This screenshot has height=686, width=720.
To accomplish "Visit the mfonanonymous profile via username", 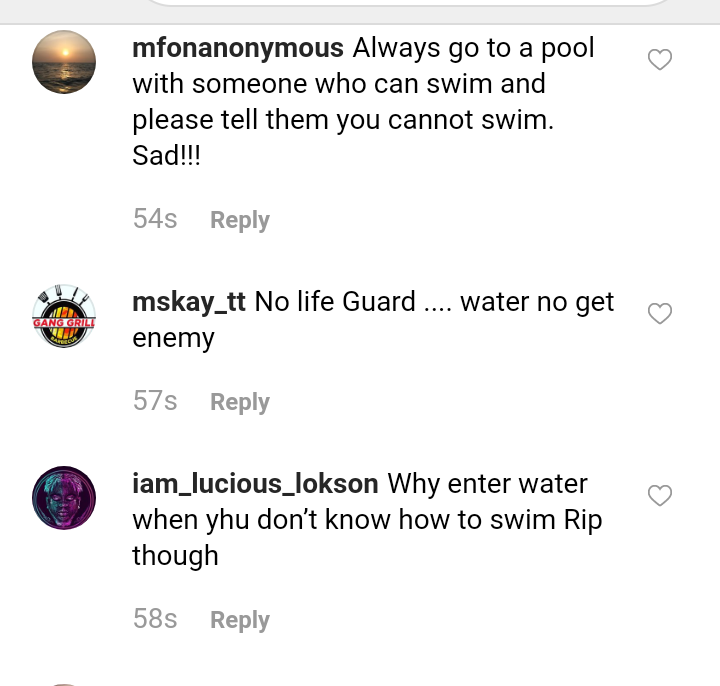I will point(238,48).
